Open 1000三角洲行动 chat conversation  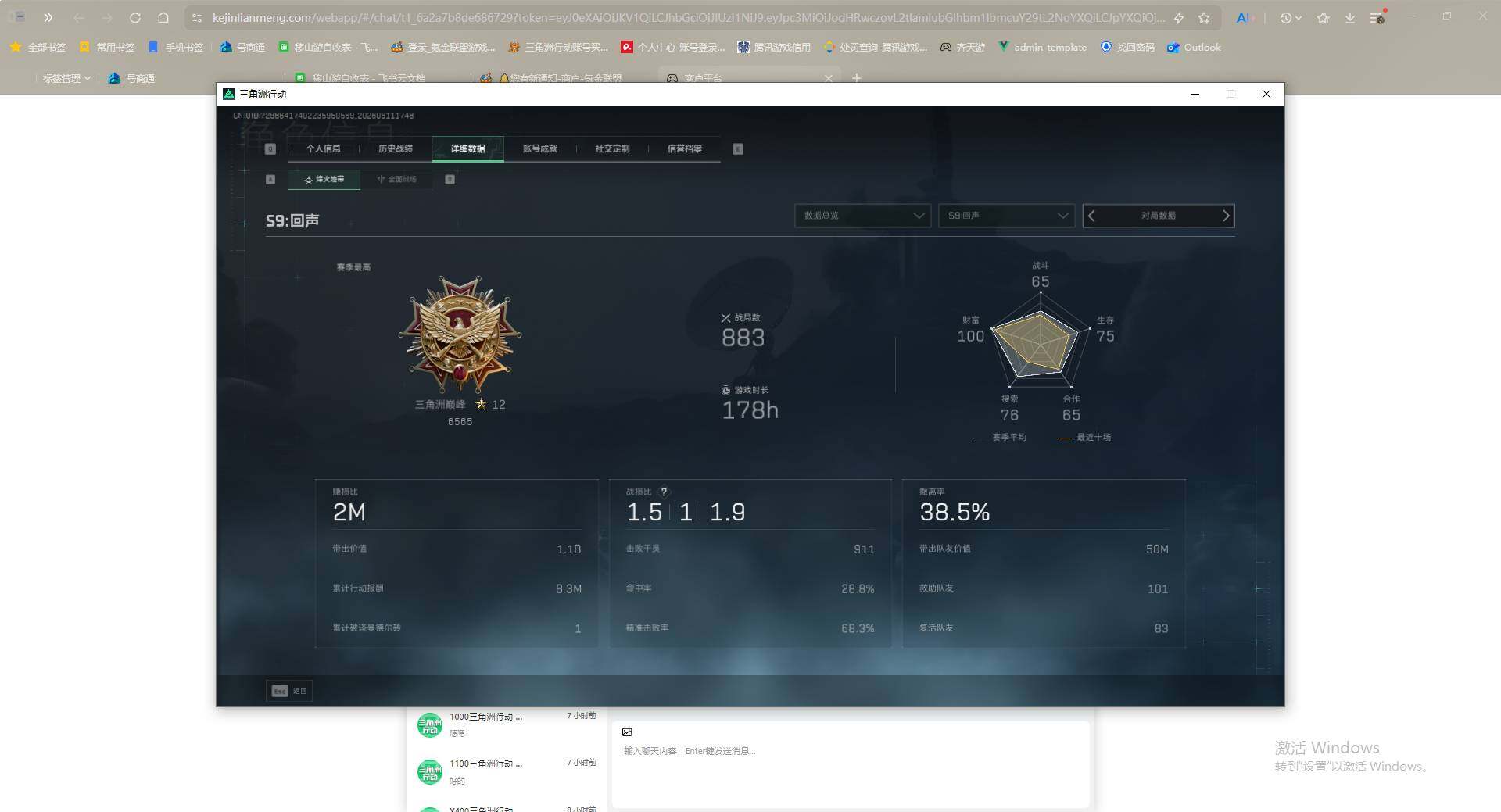point(506,724)
